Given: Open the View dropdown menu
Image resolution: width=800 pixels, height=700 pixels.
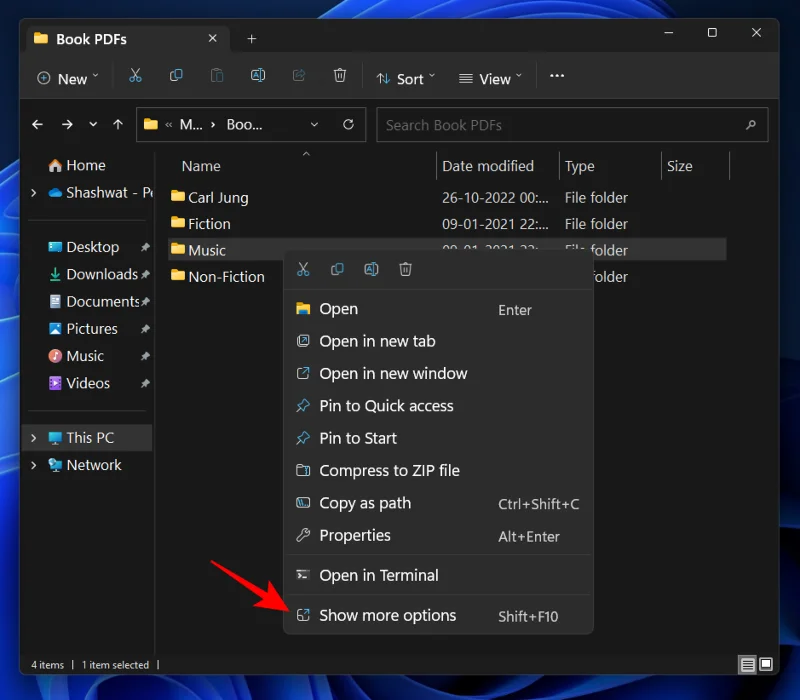Looking at the screenshot, I should click(489, 77).
